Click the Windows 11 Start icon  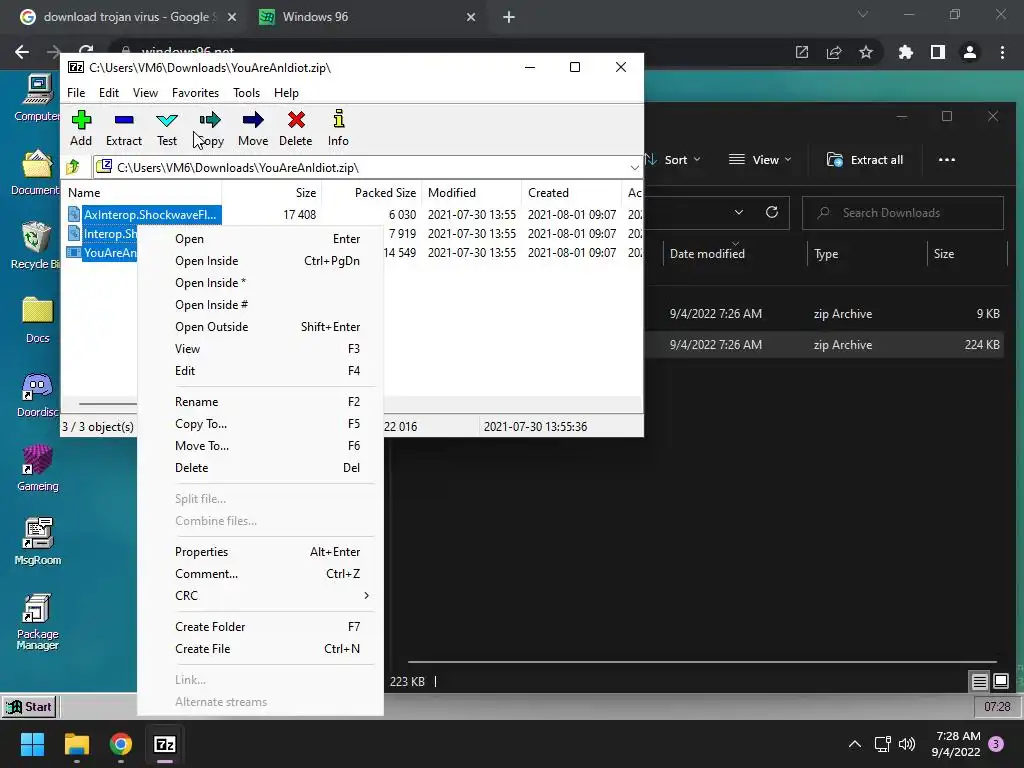point(32,744)
